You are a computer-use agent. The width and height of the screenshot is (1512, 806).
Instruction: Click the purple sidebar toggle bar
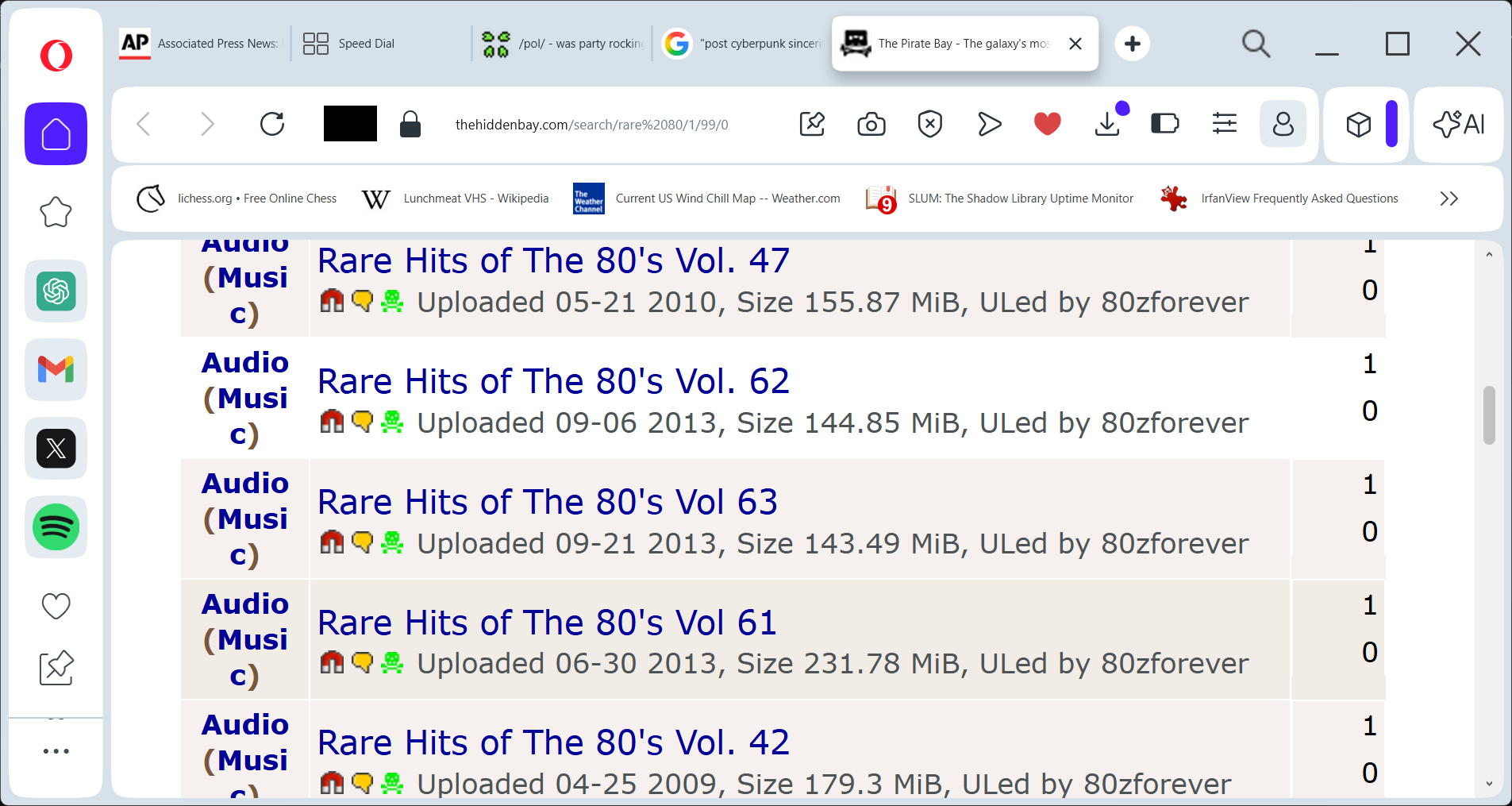1391,124
